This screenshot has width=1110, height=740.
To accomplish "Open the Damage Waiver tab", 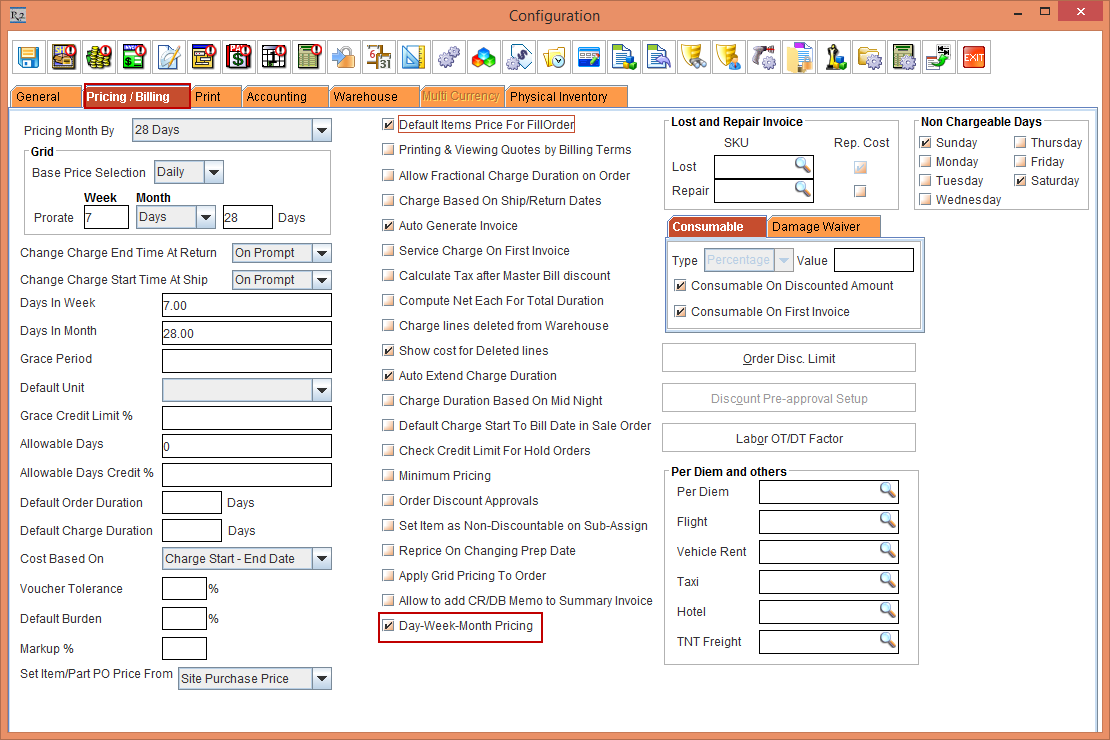I will pos(816,227).
